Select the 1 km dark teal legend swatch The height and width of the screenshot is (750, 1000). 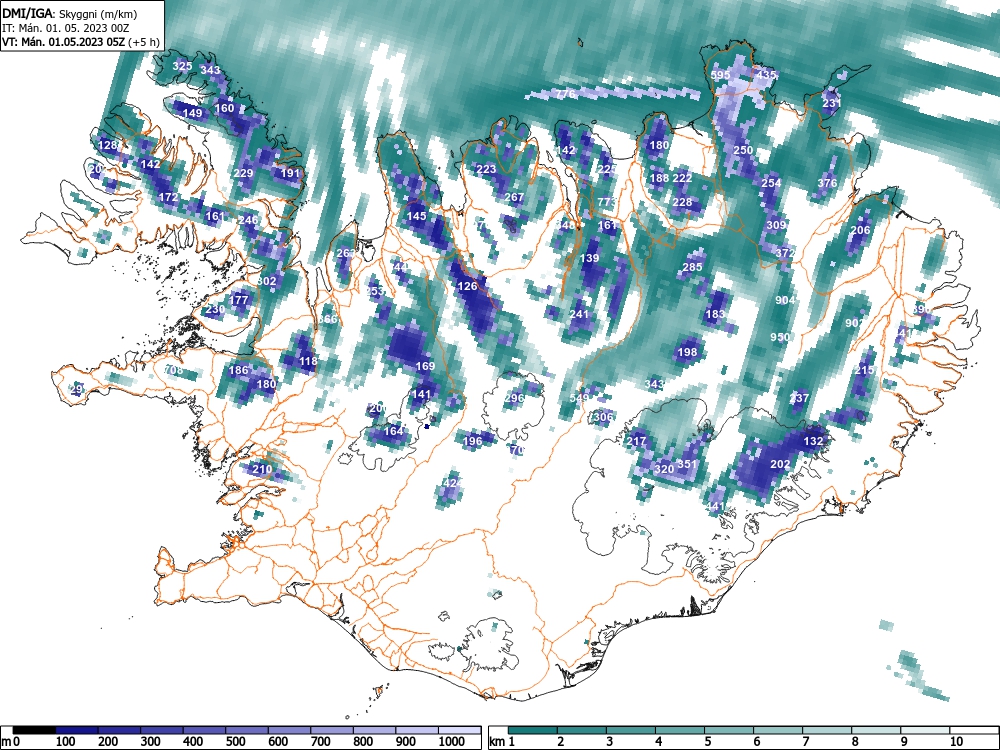point(533,730)
